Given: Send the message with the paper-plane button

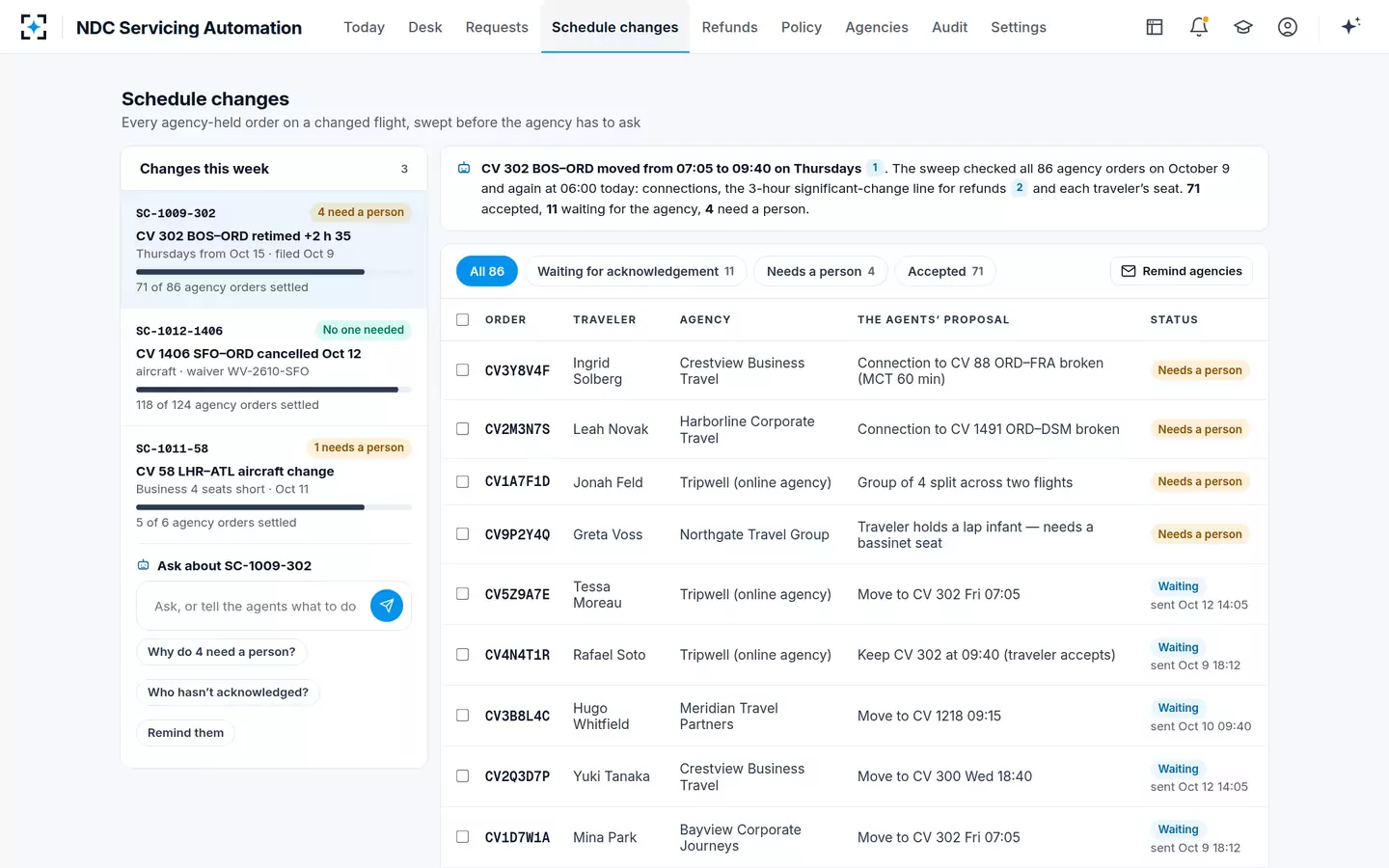Looking at the screenshot, I should pyautogui.click(x=387, y=606).
